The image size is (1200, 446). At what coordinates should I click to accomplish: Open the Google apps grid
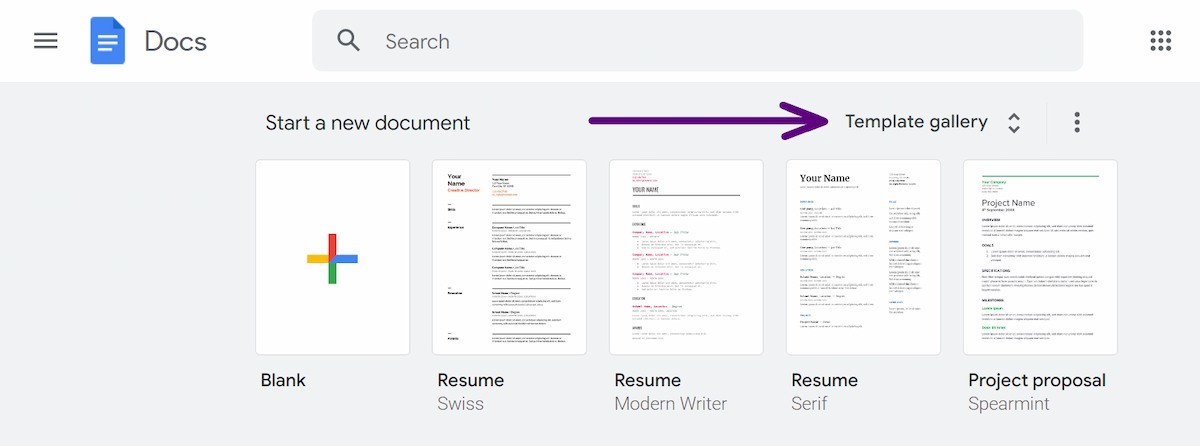pos(1160,41)
